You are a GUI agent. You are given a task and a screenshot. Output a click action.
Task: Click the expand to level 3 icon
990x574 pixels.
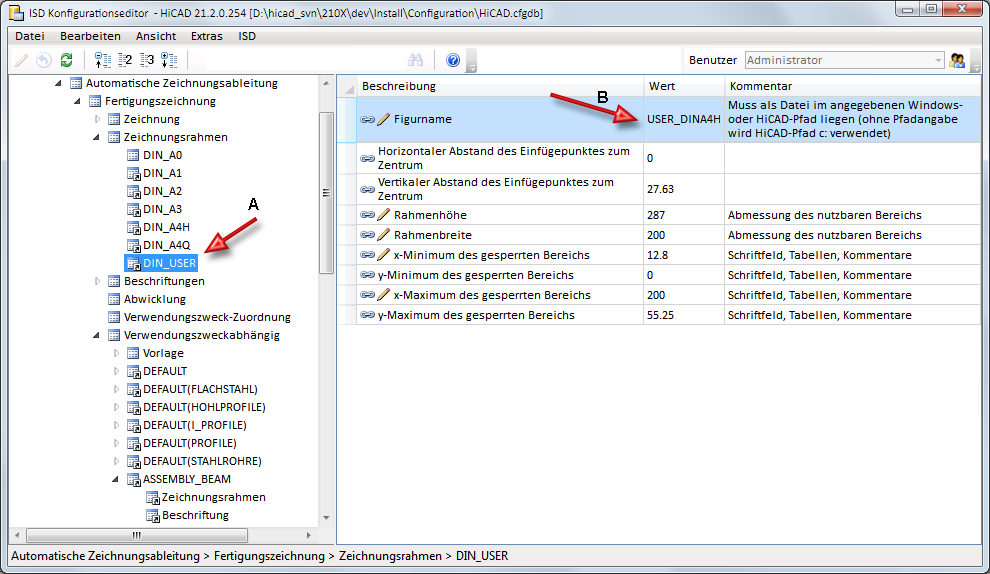tap(147, 60)
